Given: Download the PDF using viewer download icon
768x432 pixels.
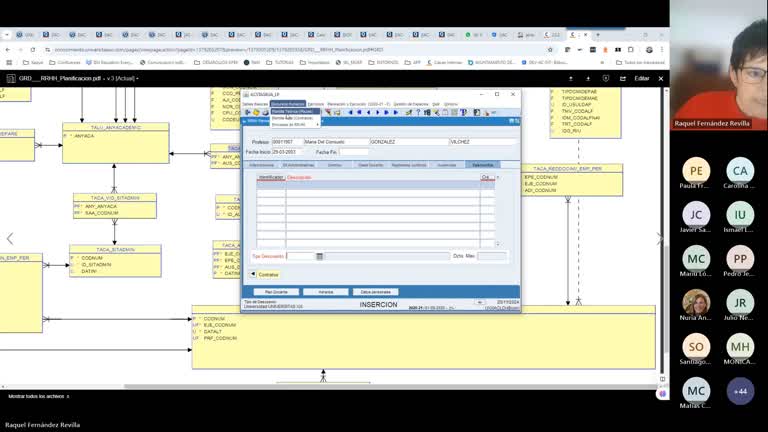Looking at the screenshot, I should 588,78.
